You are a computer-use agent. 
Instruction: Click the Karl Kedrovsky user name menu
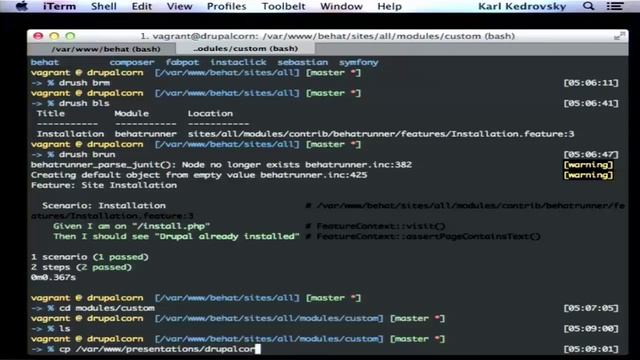pyautogui.click(x=522, y=7)
